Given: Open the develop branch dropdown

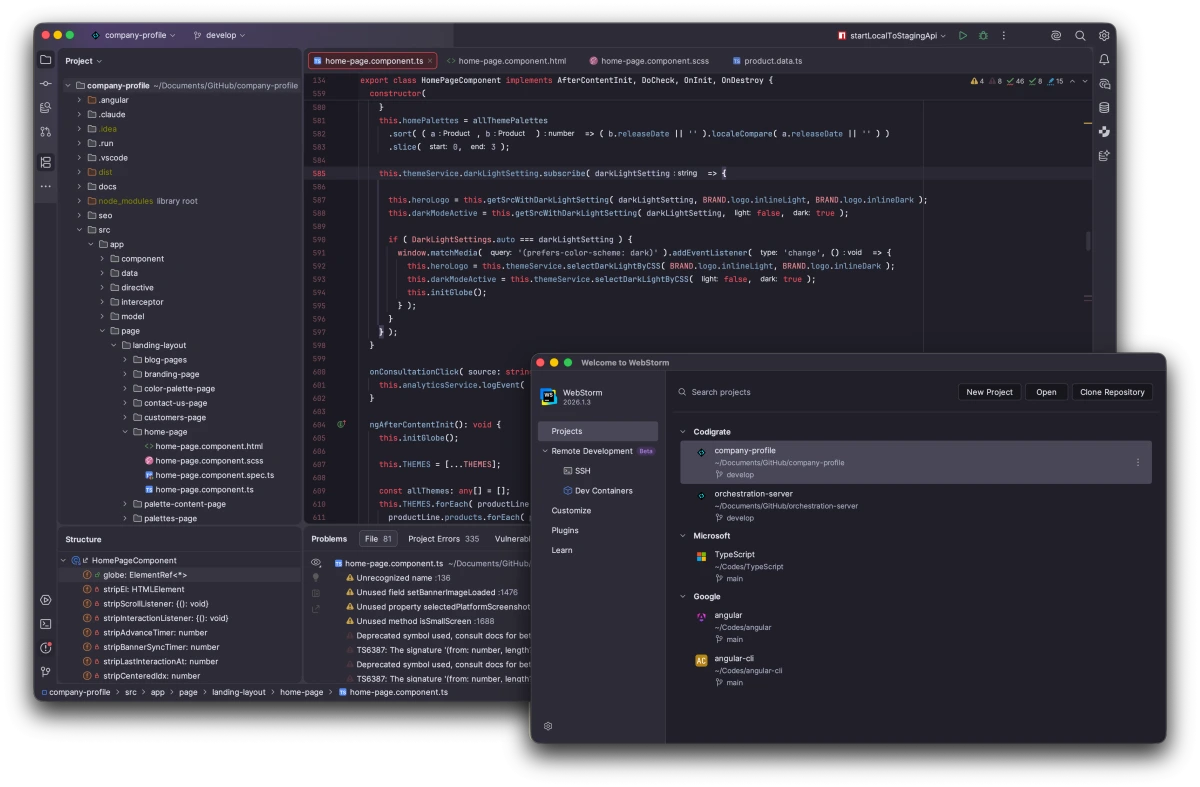Looking at the screenshot, I should coord(219,35).
